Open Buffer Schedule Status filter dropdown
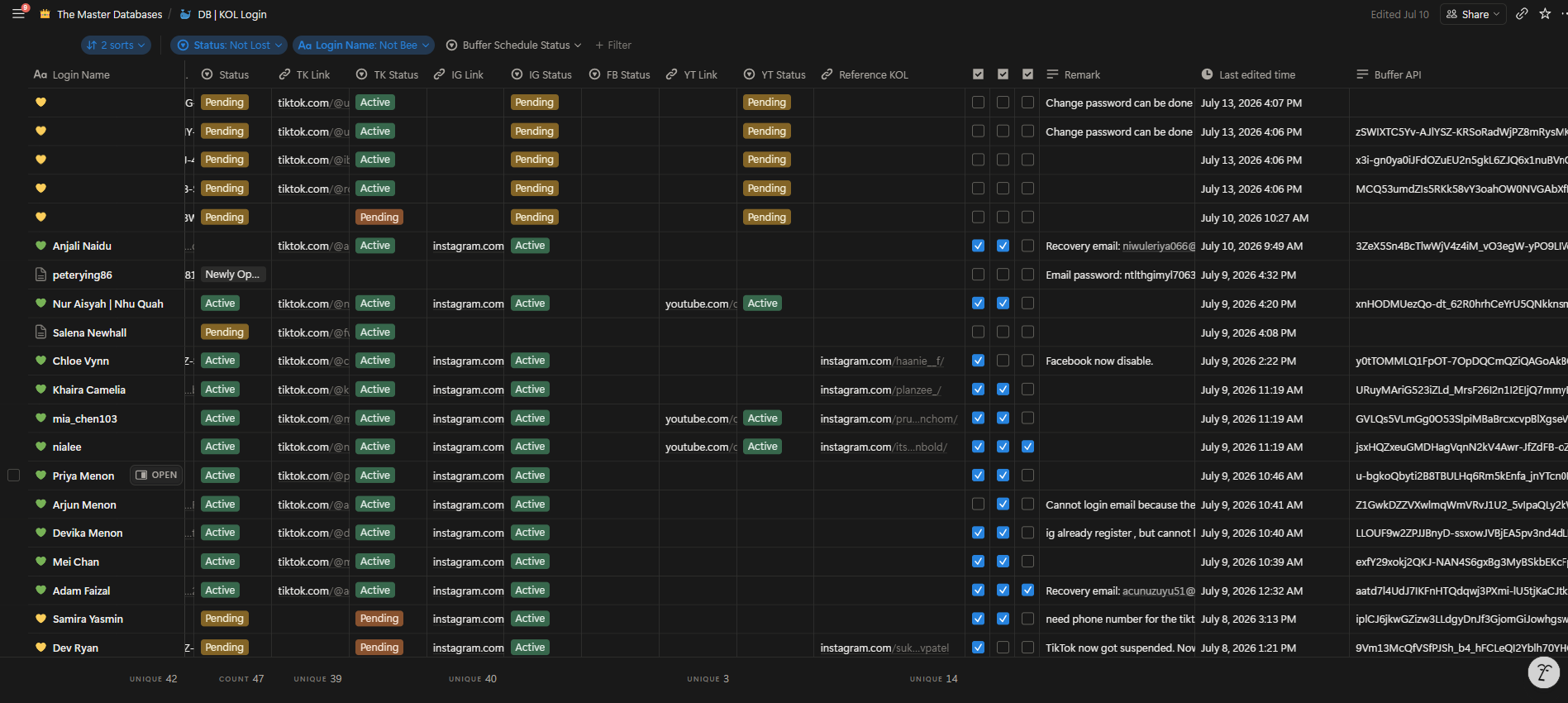 513,45
